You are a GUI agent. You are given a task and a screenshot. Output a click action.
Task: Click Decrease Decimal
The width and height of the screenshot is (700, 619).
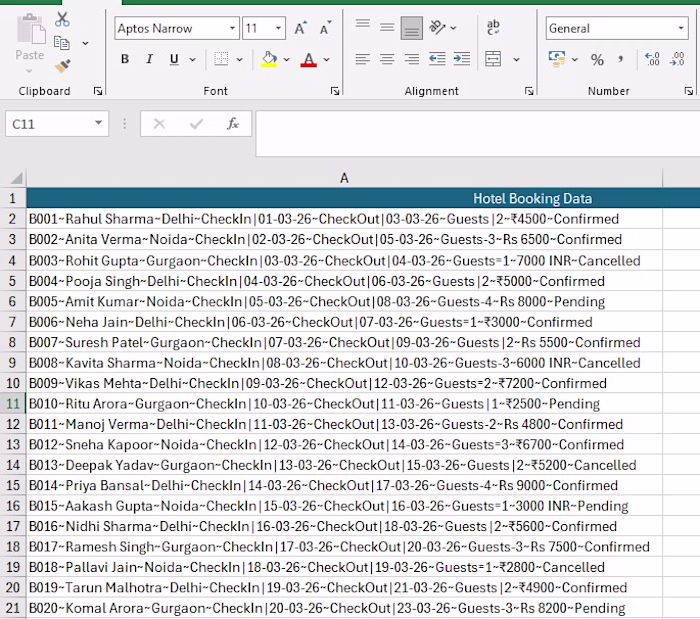[677, 59]
